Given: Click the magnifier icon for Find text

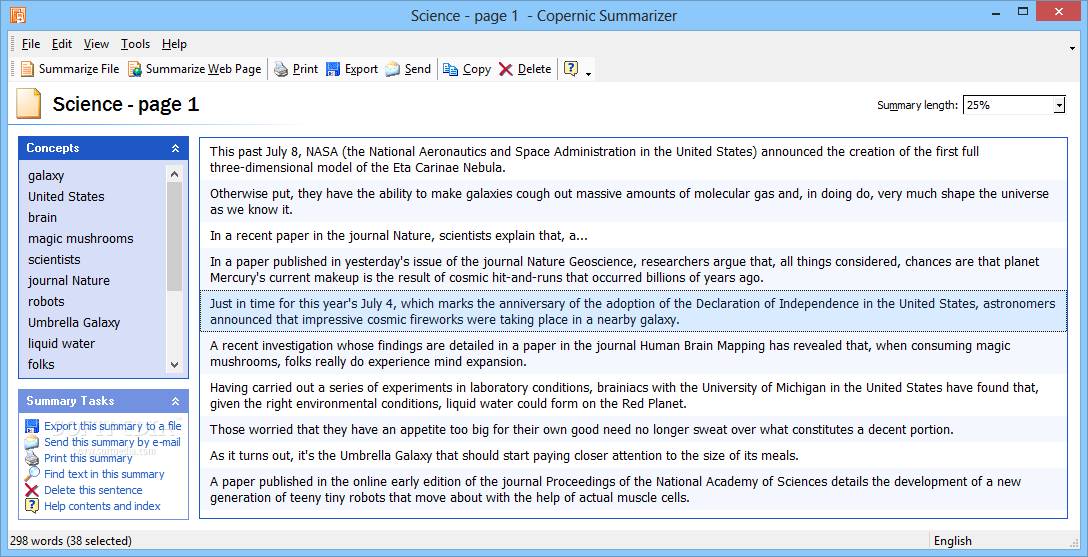Looking at the screenshot, I should 32,474.
